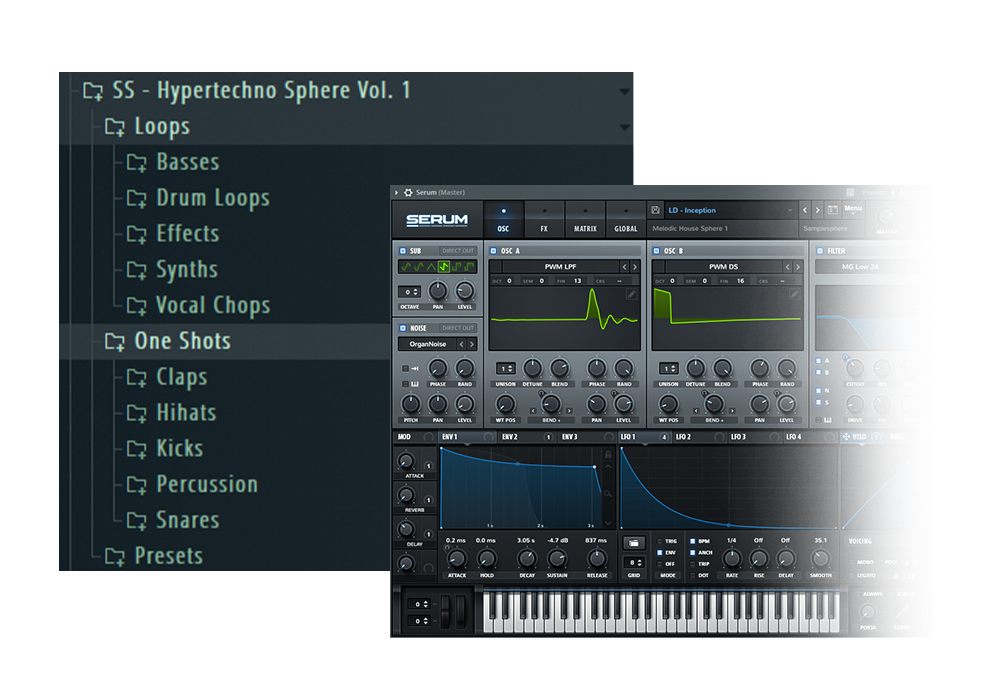Click the save preset floppy disk icon
The width and height of the screenshot is (1000, 676).
655,211
